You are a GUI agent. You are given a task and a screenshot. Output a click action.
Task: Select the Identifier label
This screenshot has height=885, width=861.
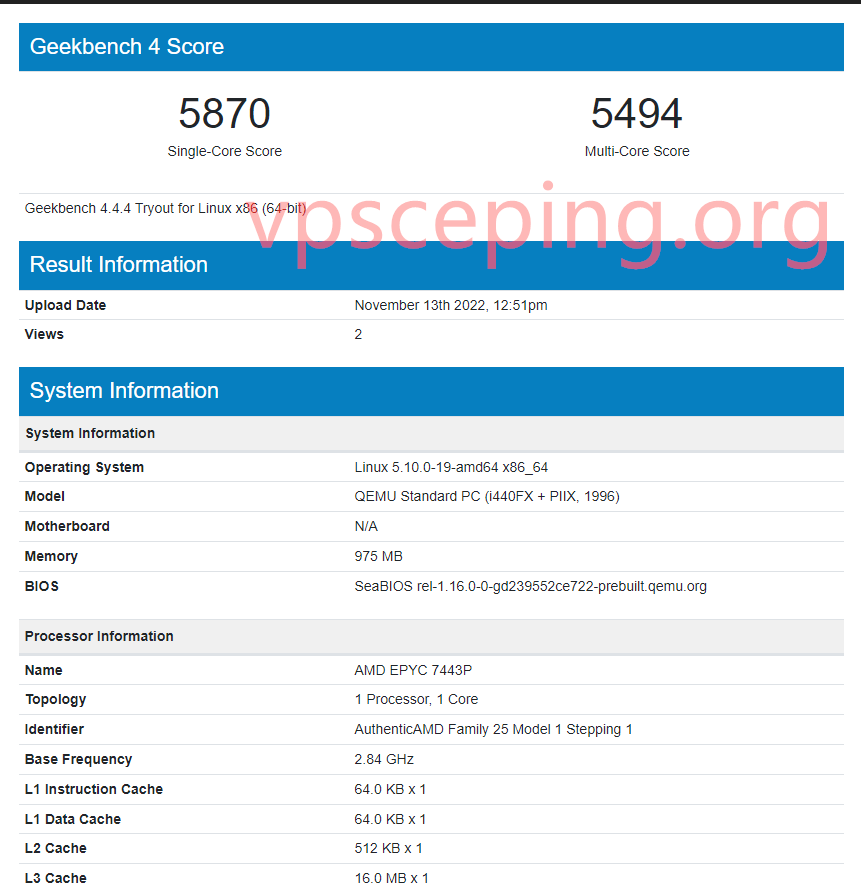pyautogui.click(x=54, y=730)
